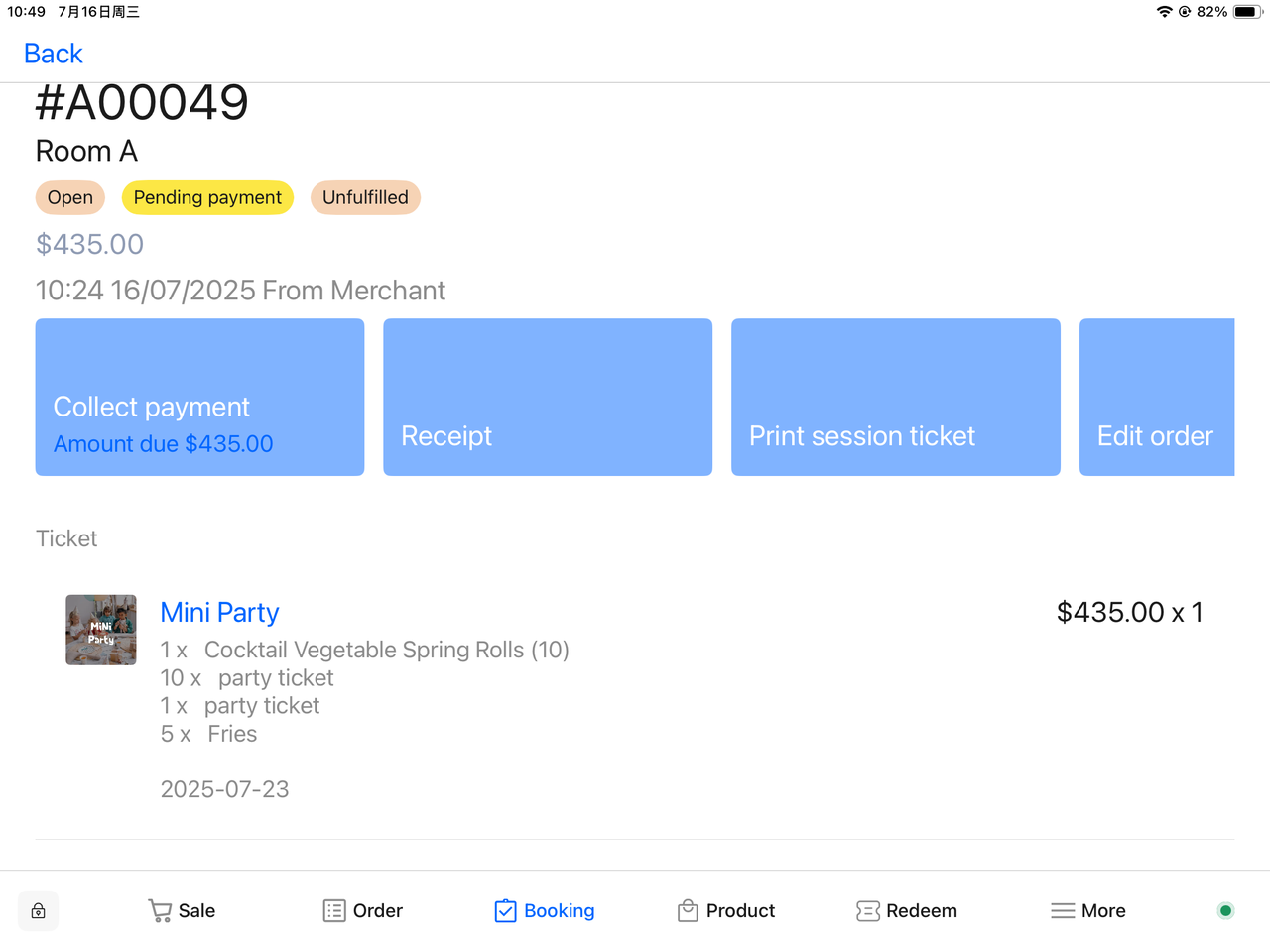This screenshot has width=1270, height=952.
Task: Tap the Order list icon
Action: (334, 911)
